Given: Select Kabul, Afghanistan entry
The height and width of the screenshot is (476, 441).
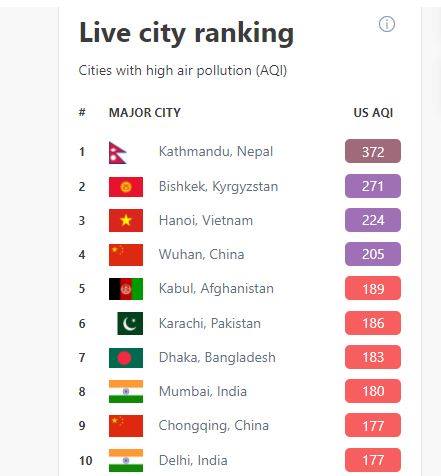Looking at the screenshot, I should pyautogui.click(x=216, y=289).
